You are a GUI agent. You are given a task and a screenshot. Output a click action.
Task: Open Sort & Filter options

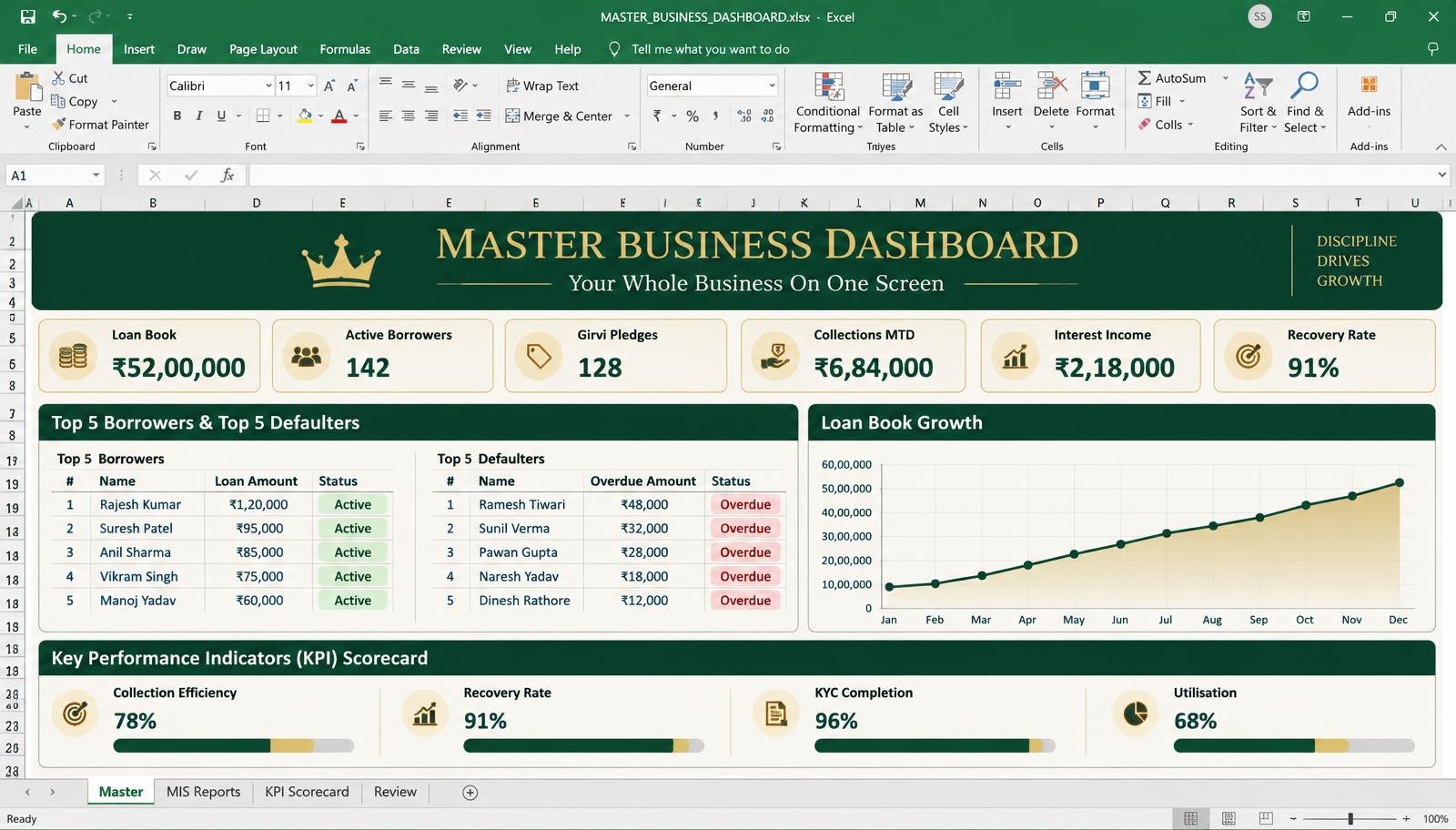tap(1258, 102)
